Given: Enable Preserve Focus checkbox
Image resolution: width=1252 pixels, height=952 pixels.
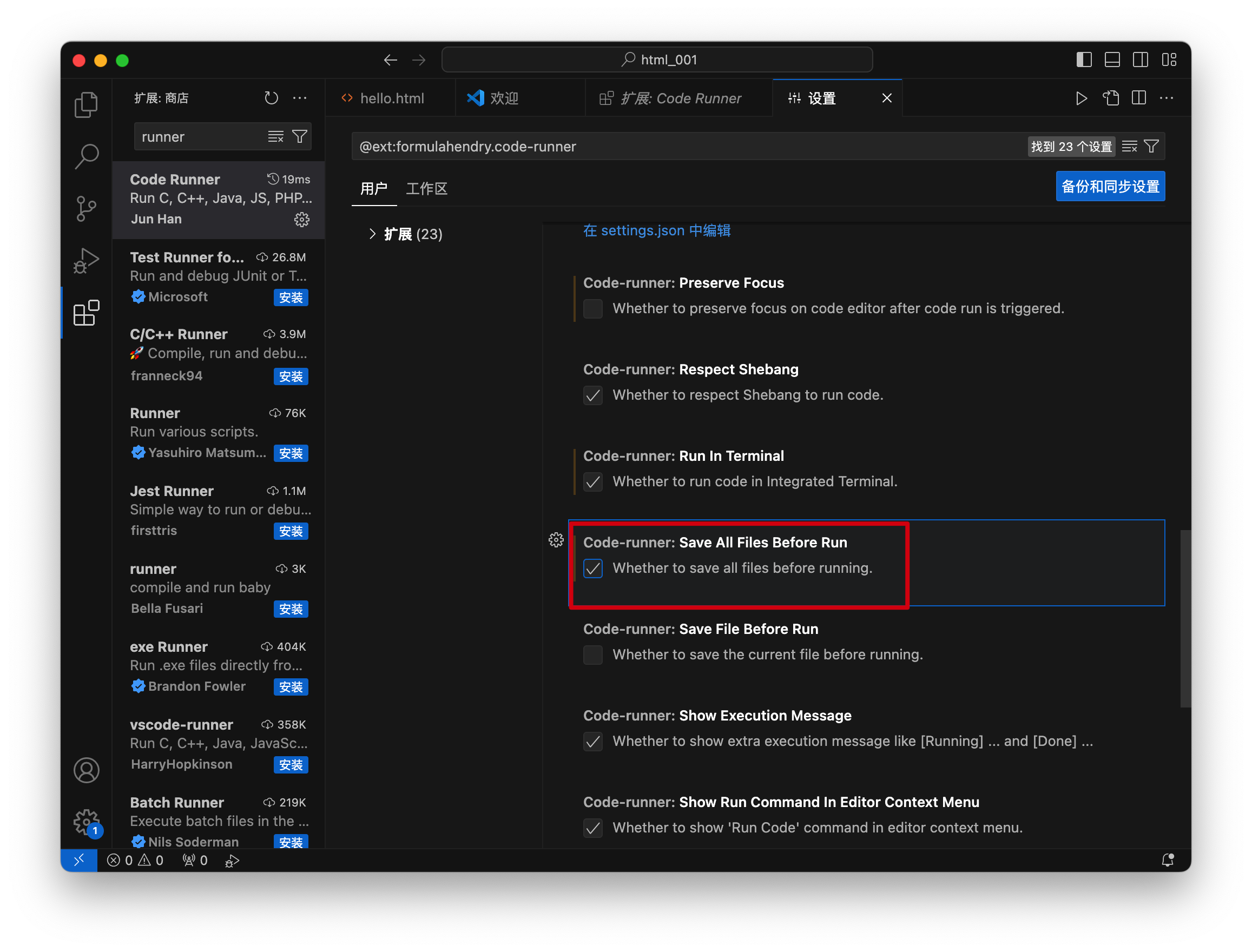Looking at the screenshot, I should 593,309.
